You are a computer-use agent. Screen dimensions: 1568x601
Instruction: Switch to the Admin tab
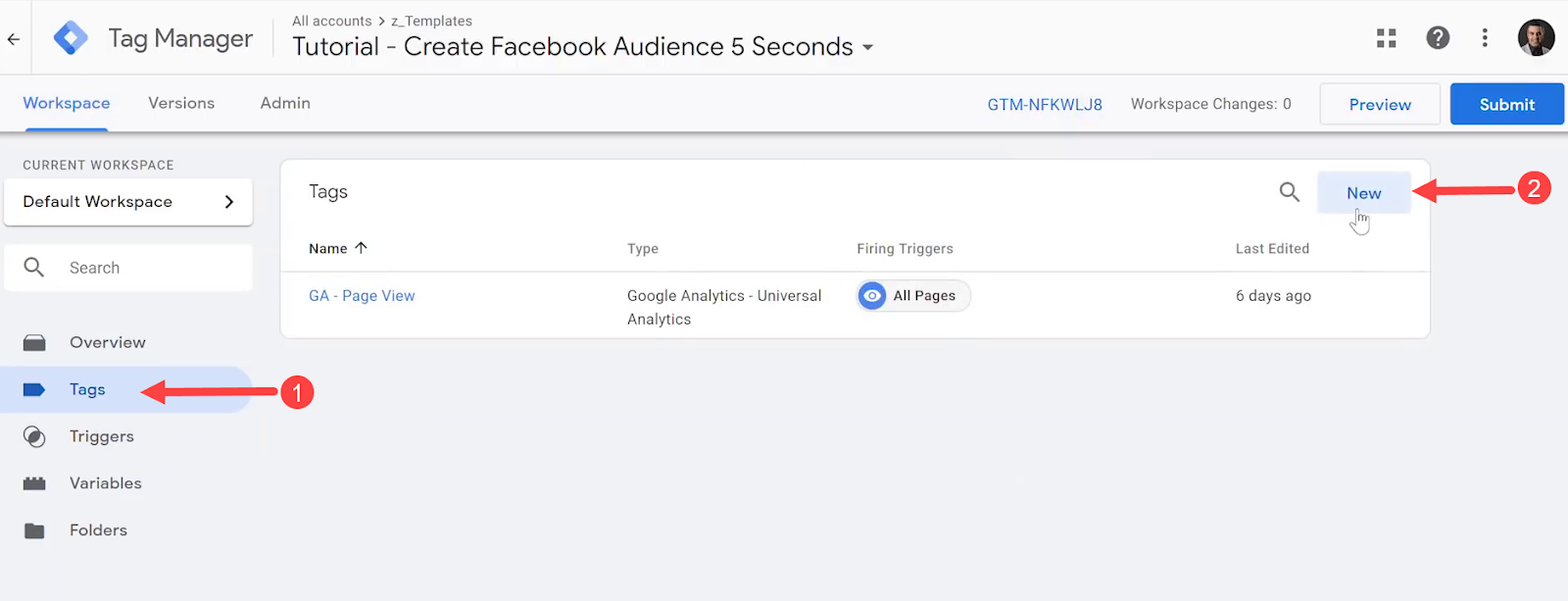coord(285,103)
